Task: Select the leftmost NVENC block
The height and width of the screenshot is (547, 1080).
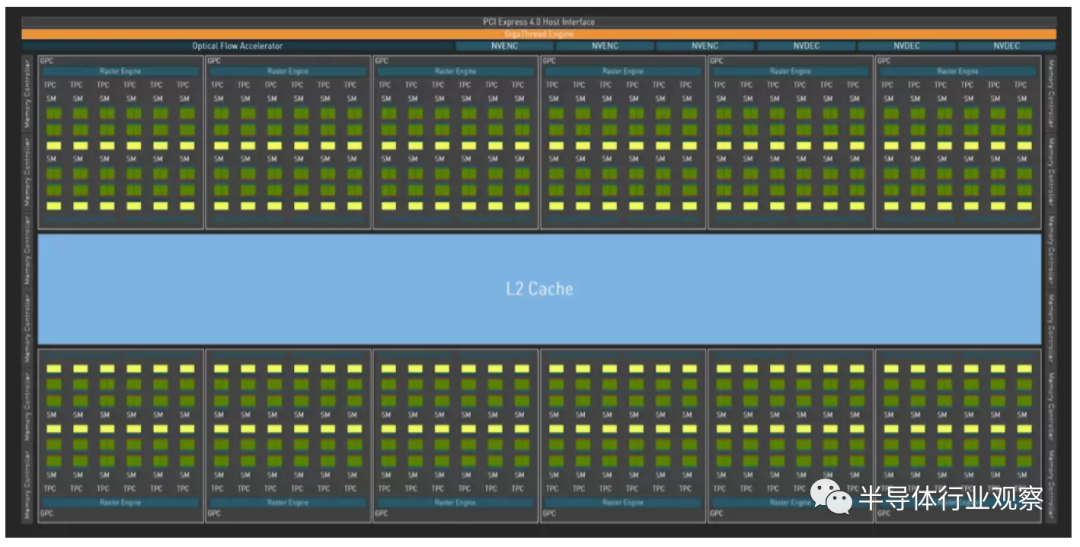Action: tap(504, 46)
